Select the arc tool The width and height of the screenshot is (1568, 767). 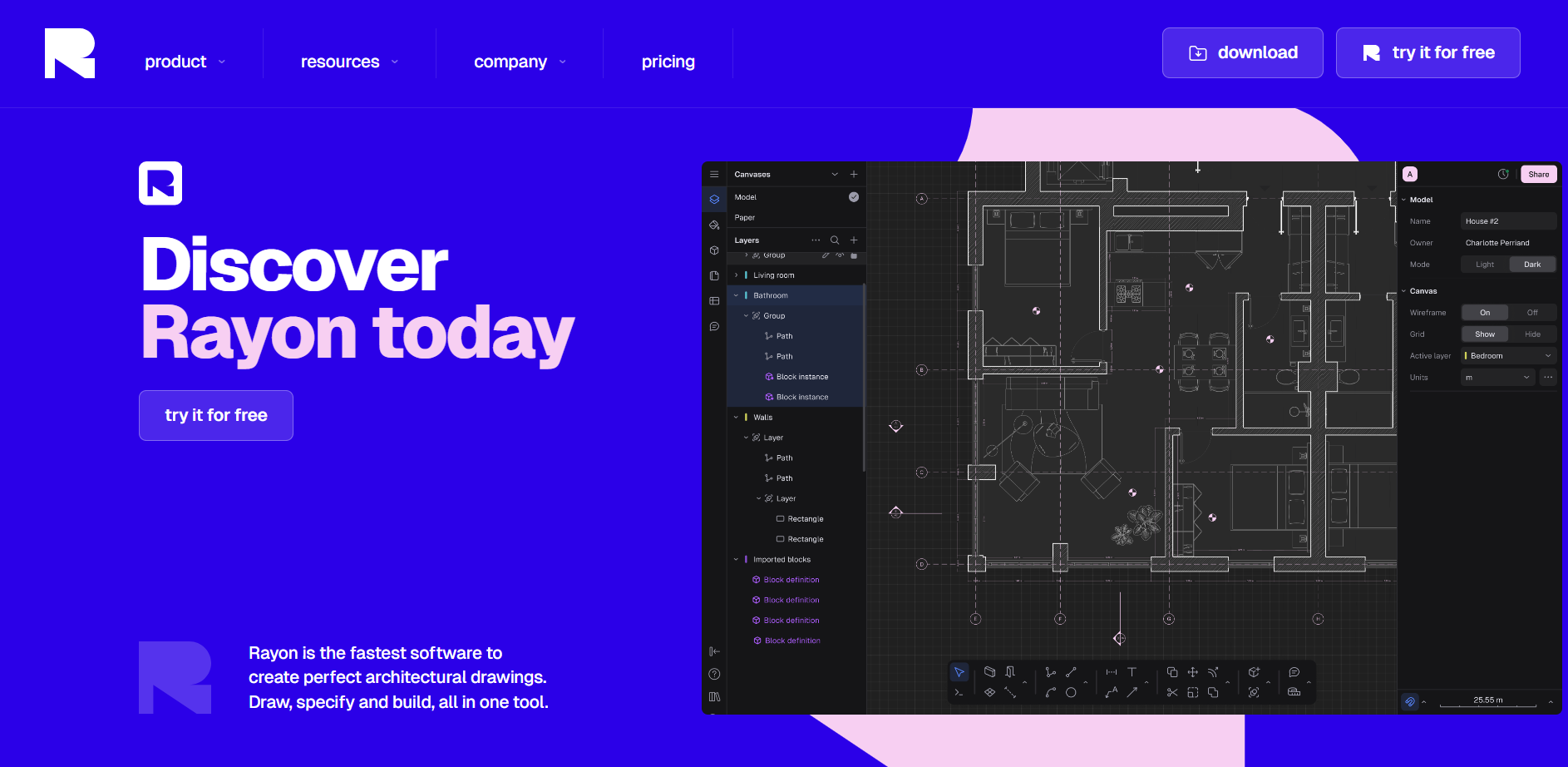tap(1051, 692)
